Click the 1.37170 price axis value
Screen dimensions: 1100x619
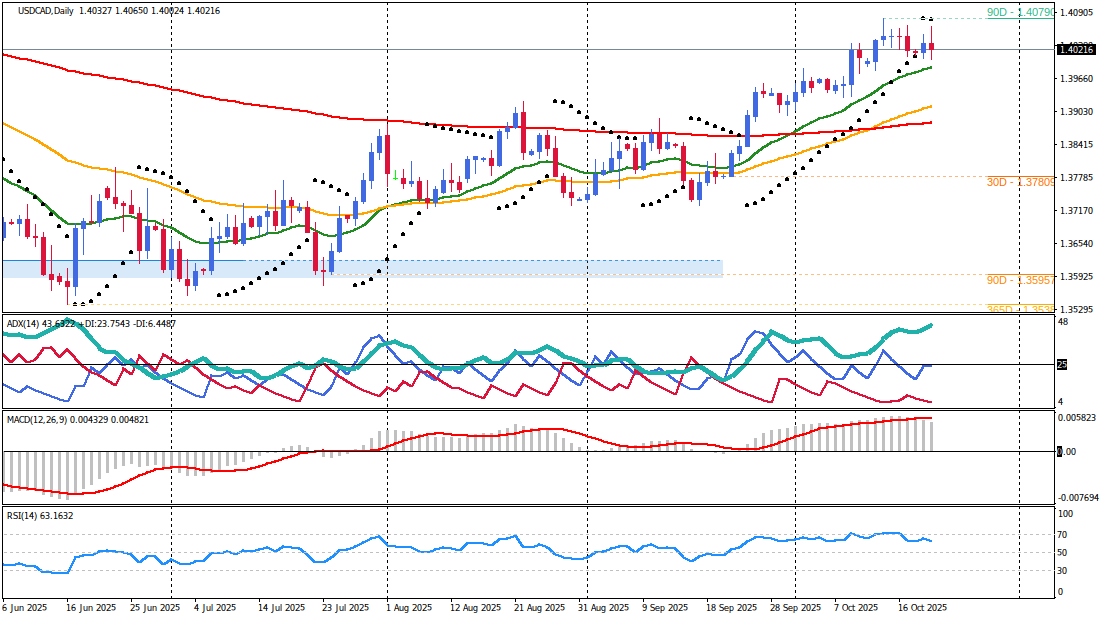click(x=1079, y=211)
